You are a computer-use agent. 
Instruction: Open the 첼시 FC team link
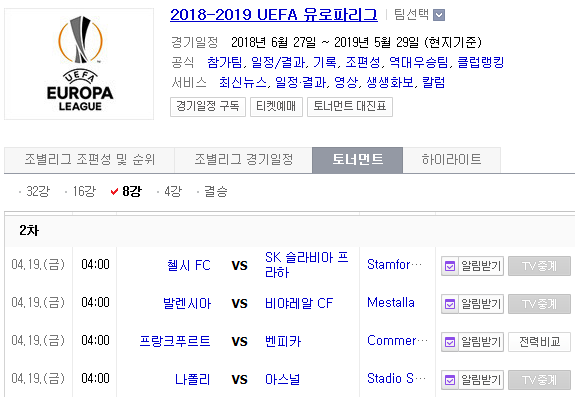(x=188, y=265)
